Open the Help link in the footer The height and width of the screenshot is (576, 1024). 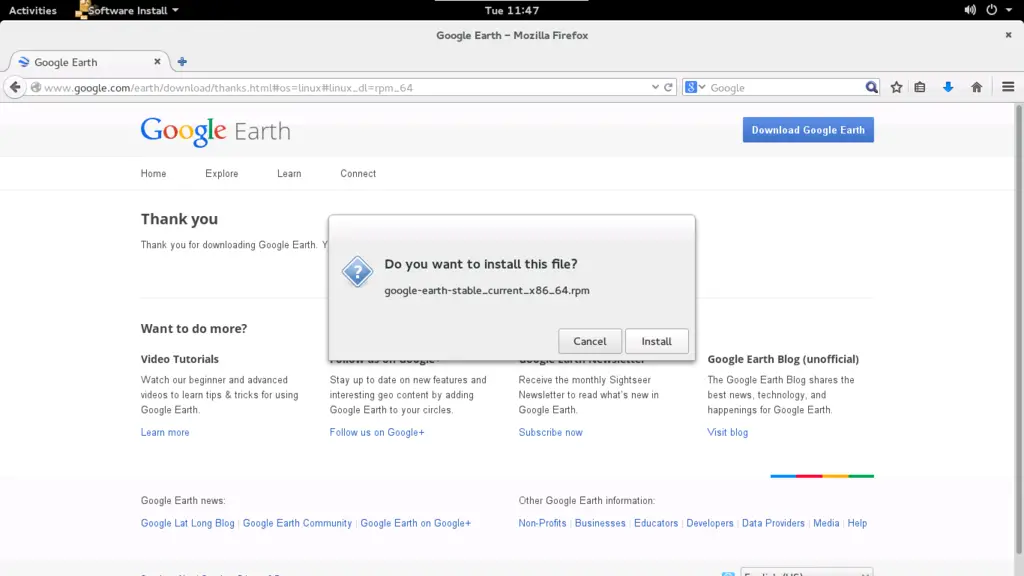[x=857, y=523]
